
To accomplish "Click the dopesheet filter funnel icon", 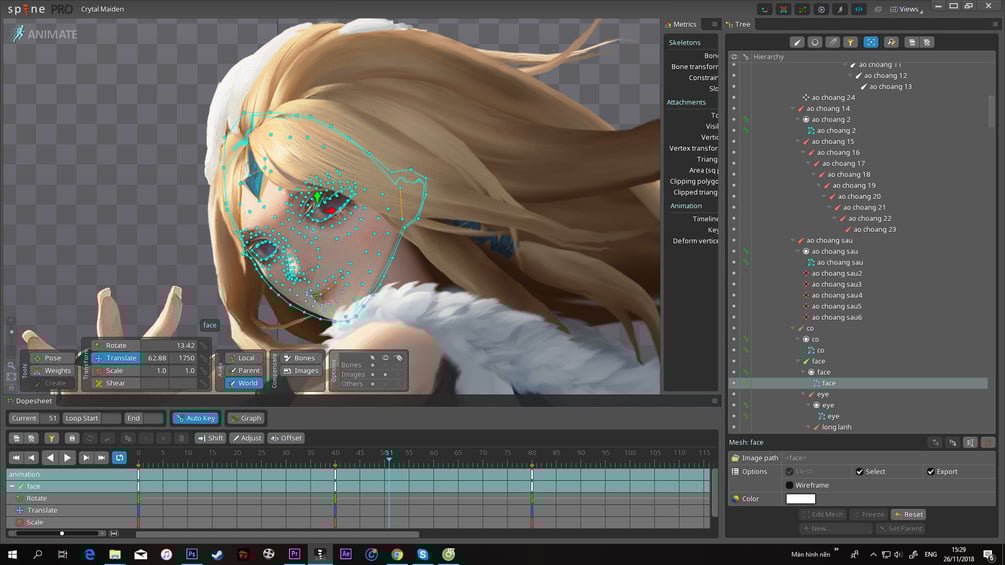I will 51,438.
